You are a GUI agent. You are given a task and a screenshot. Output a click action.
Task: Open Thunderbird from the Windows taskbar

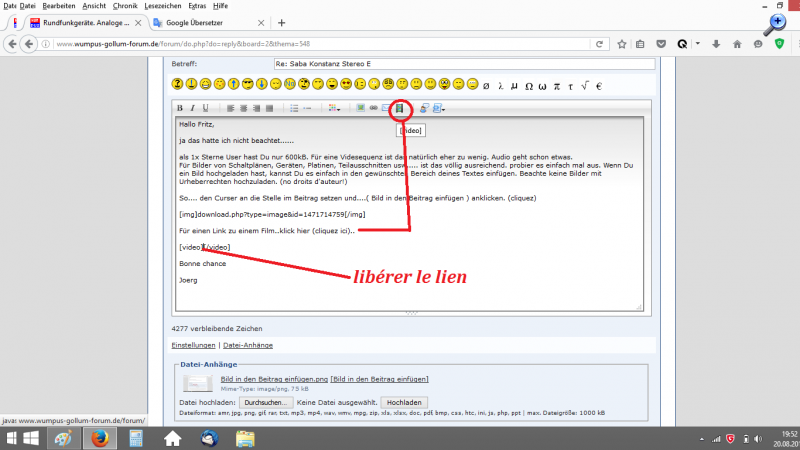point(209,438)
